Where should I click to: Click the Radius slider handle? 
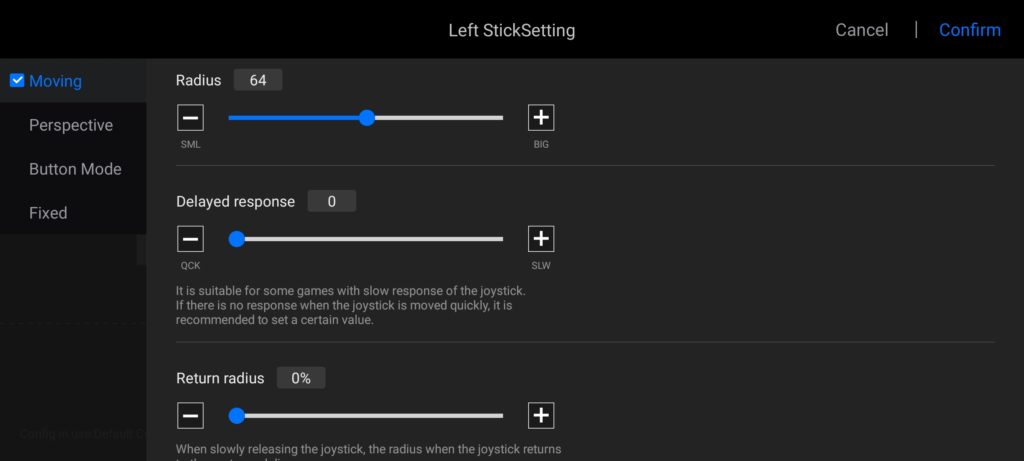pos(367,118)
